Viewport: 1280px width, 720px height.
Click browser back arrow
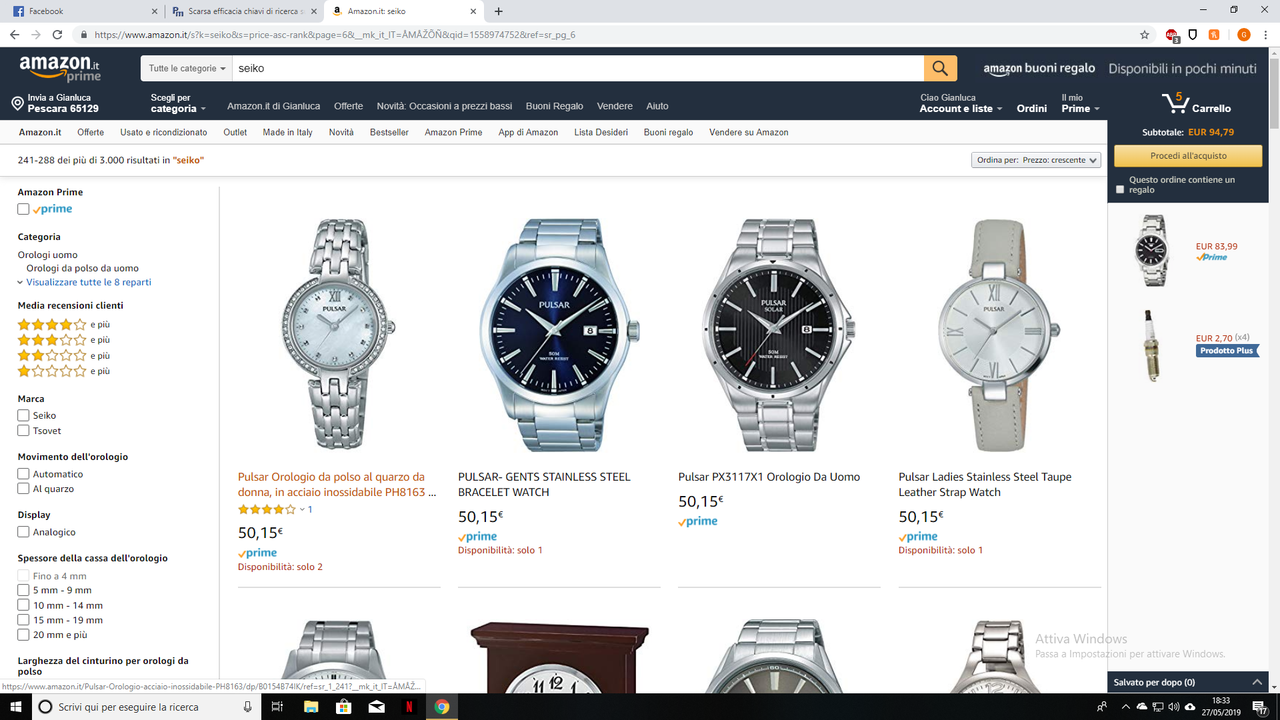(14, 34)
